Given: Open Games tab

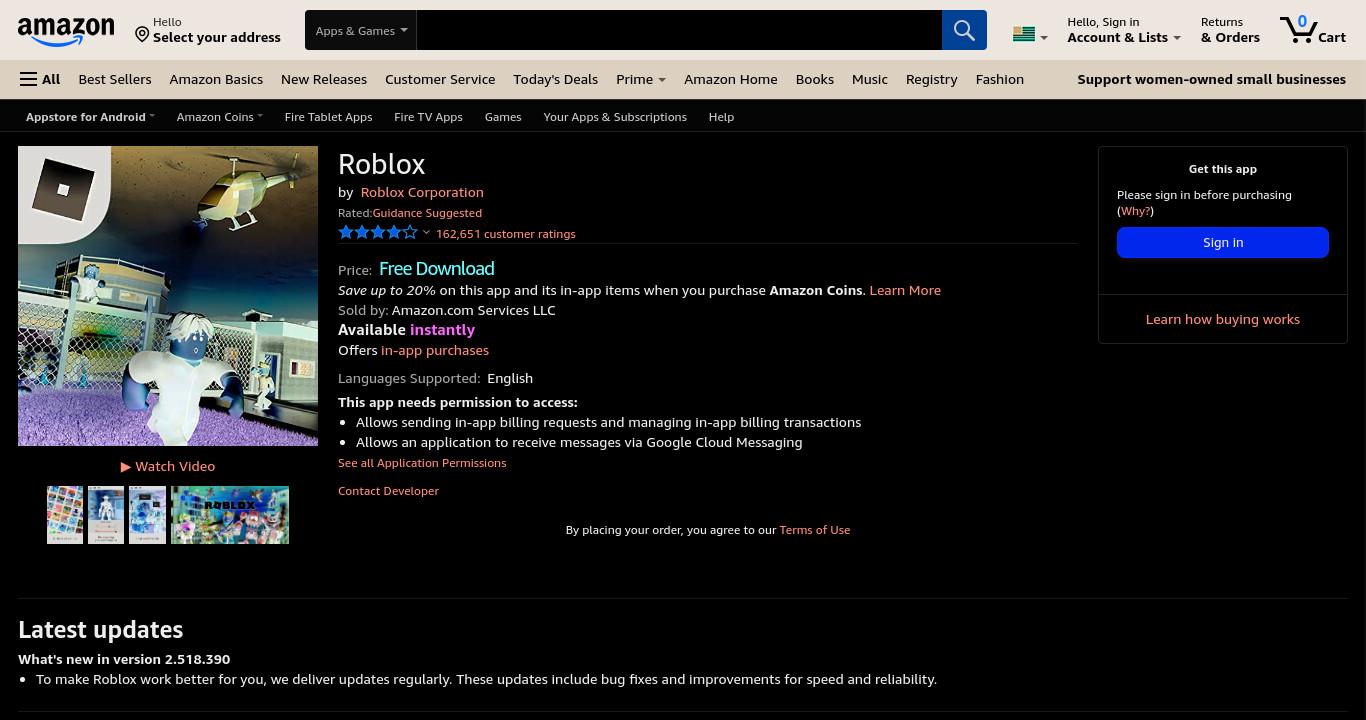Looking at the screenshot, I should pyautogui.click(x=503, y=117).
